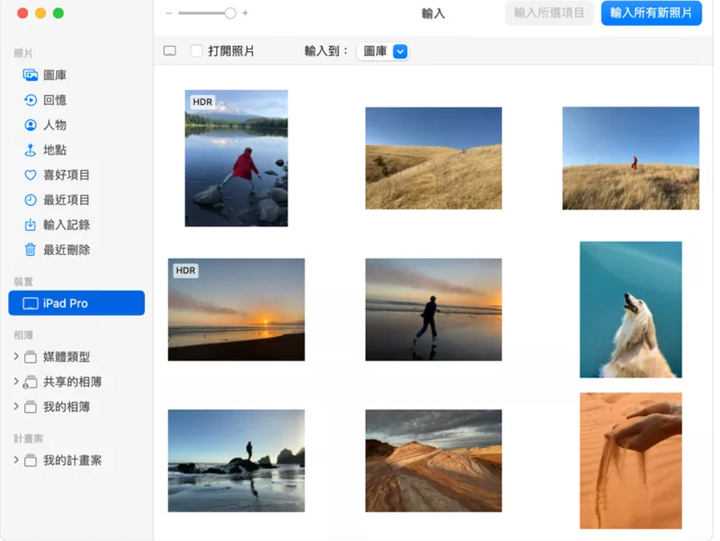Click the HDR badge on the sunset photo
This screenshot has height=541, width=720.
[186, 270]
